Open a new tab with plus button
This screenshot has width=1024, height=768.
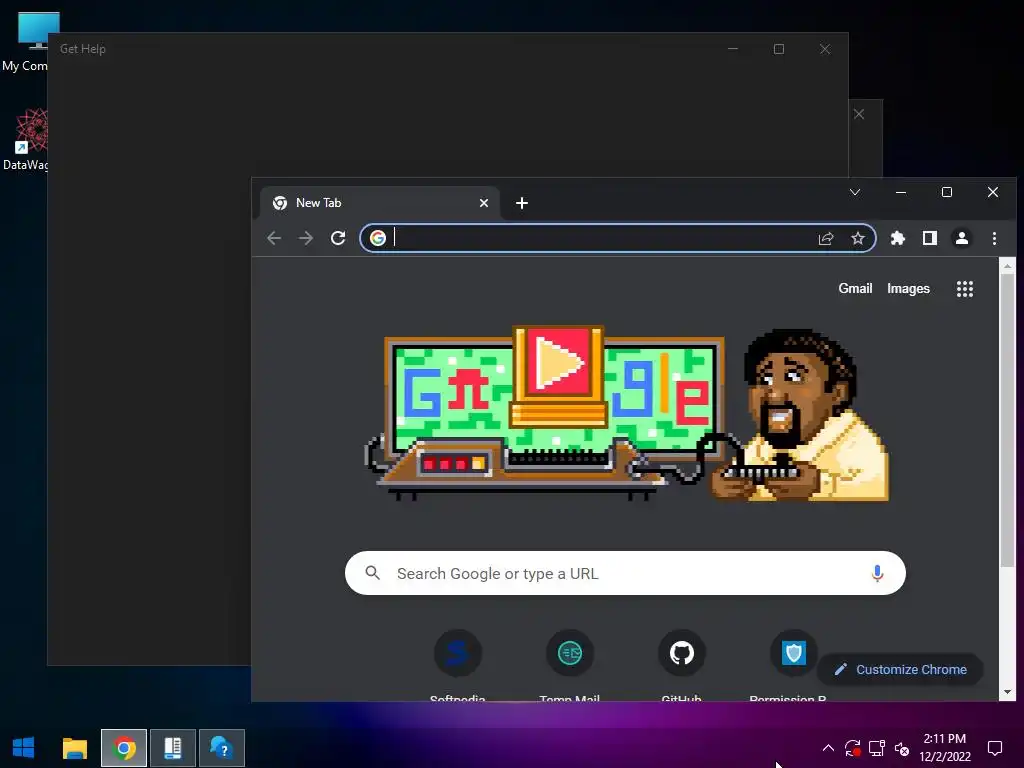[521, 203]
